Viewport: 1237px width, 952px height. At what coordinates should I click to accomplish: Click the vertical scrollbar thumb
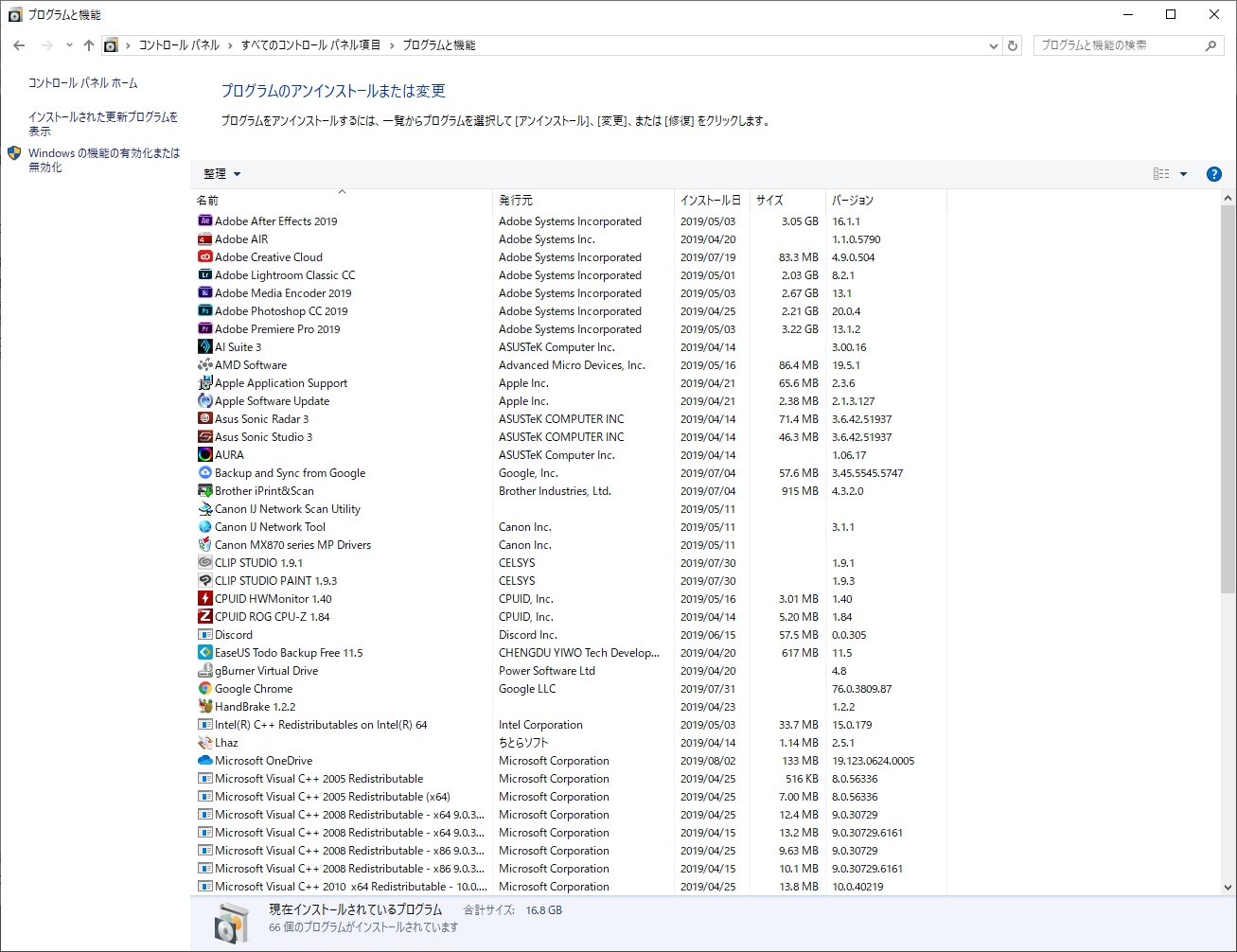1228,399
